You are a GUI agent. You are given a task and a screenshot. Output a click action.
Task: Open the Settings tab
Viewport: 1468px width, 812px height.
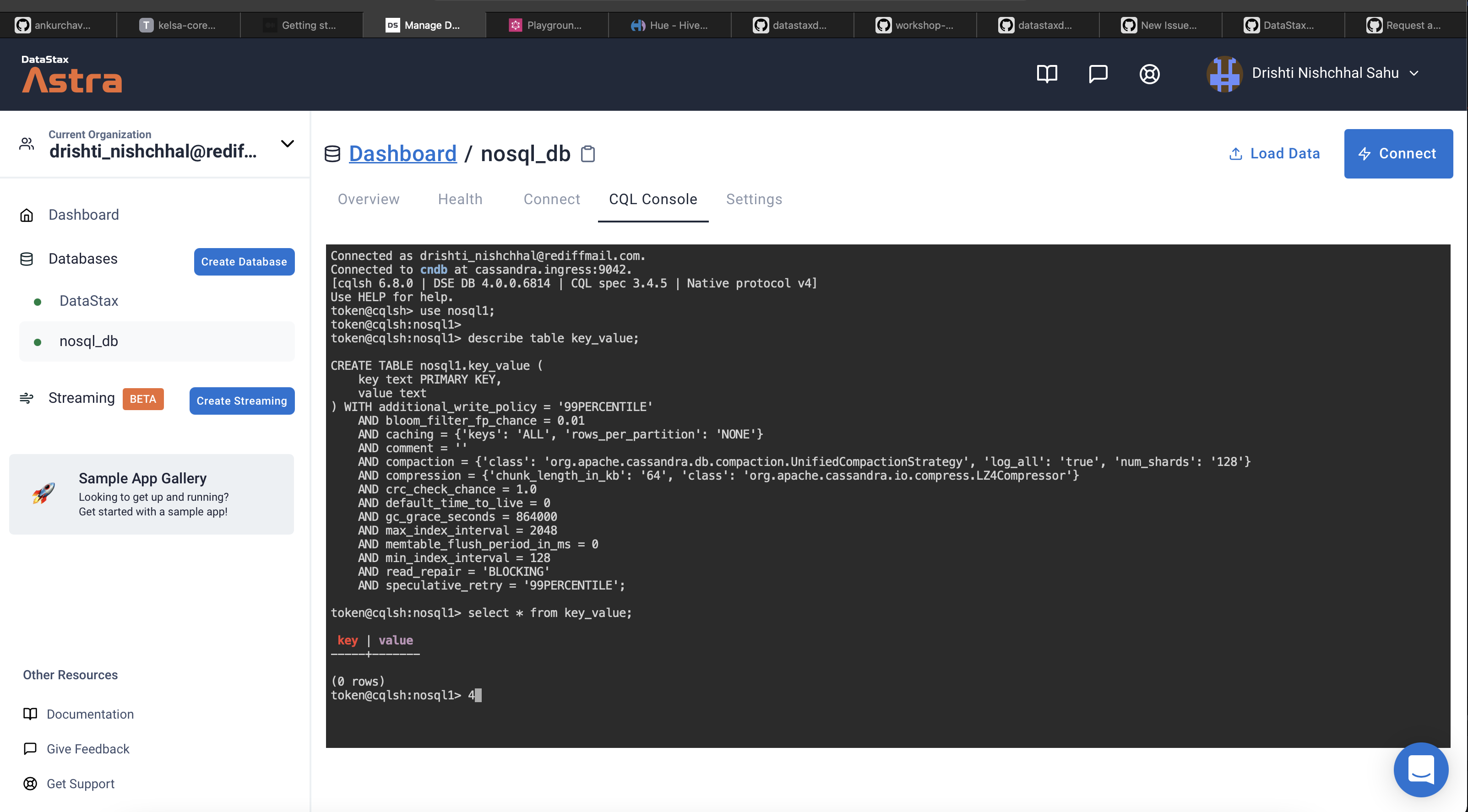point(754,199)
